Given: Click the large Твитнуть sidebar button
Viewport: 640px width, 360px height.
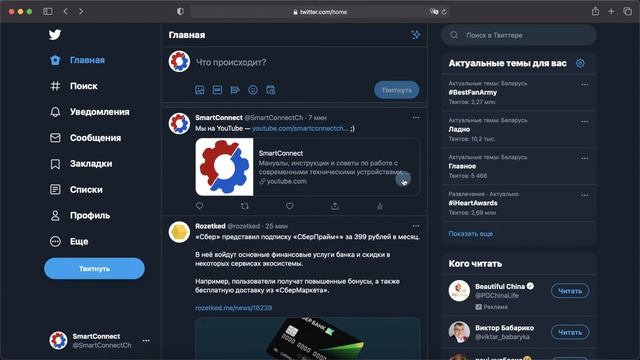Looking at the screenshot, I should click(x=94, y=269).
